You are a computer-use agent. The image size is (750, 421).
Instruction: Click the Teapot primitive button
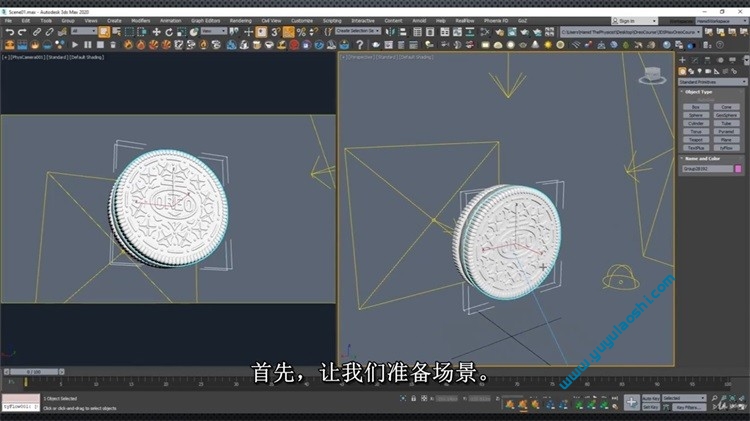696,140
